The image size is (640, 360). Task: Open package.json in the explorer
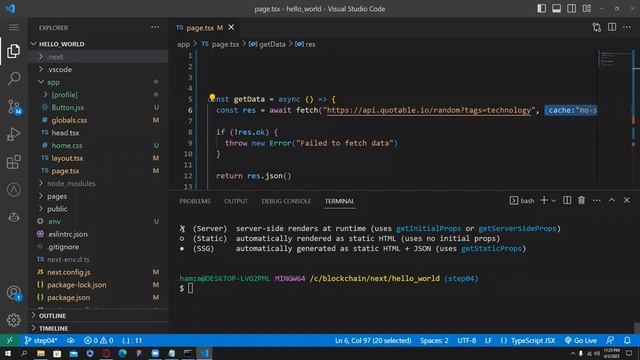(x=98, y=297)
